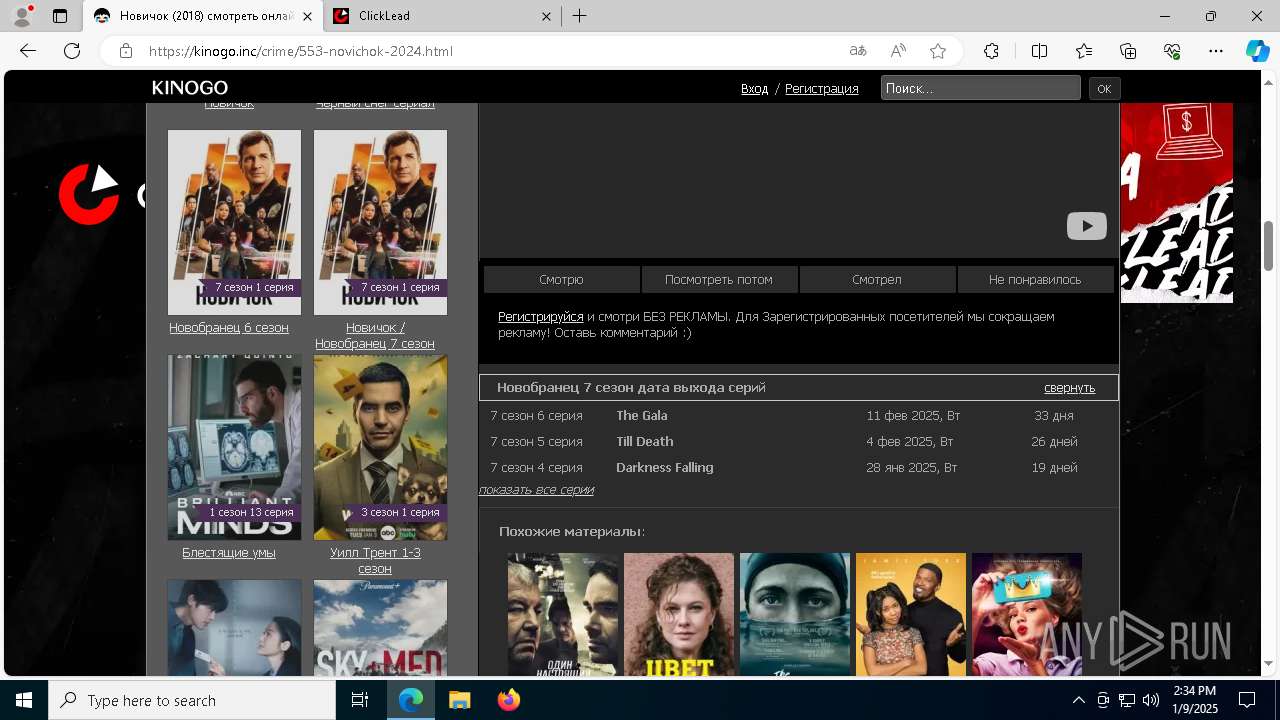Select The Gala episode row

[798, 415]
